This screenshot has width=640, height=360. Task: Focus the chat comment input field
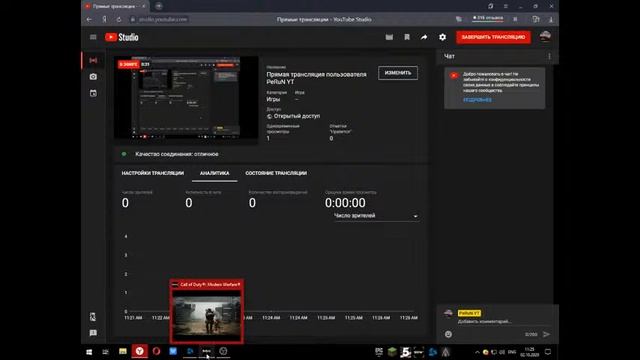click(x=504, y=322)
